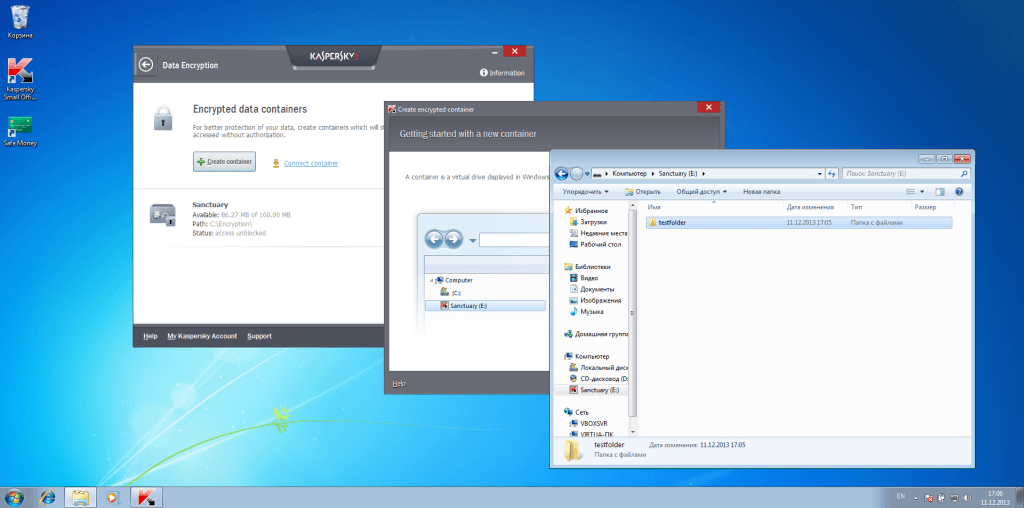Screen dimensions: 1024x508
Task: Click the Create container button
Action: tap(224, 162)
